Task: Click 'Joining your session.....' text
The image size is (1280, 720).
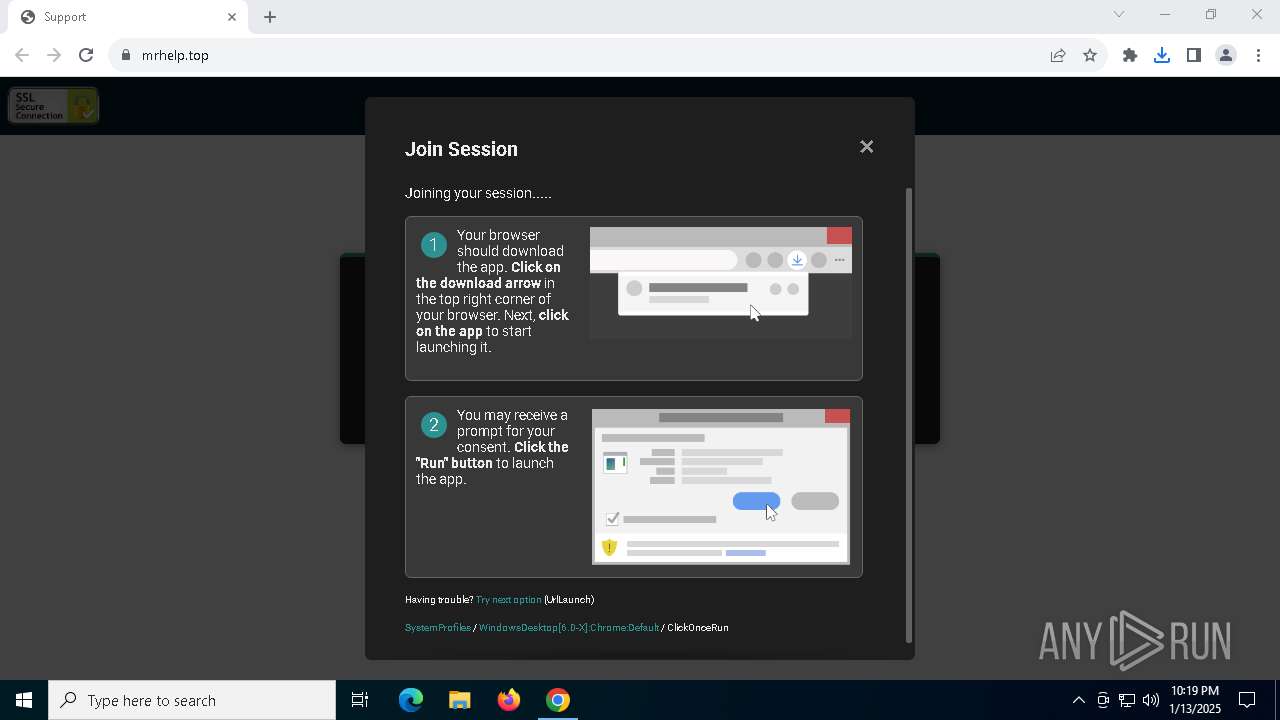Action: point(478,193)
